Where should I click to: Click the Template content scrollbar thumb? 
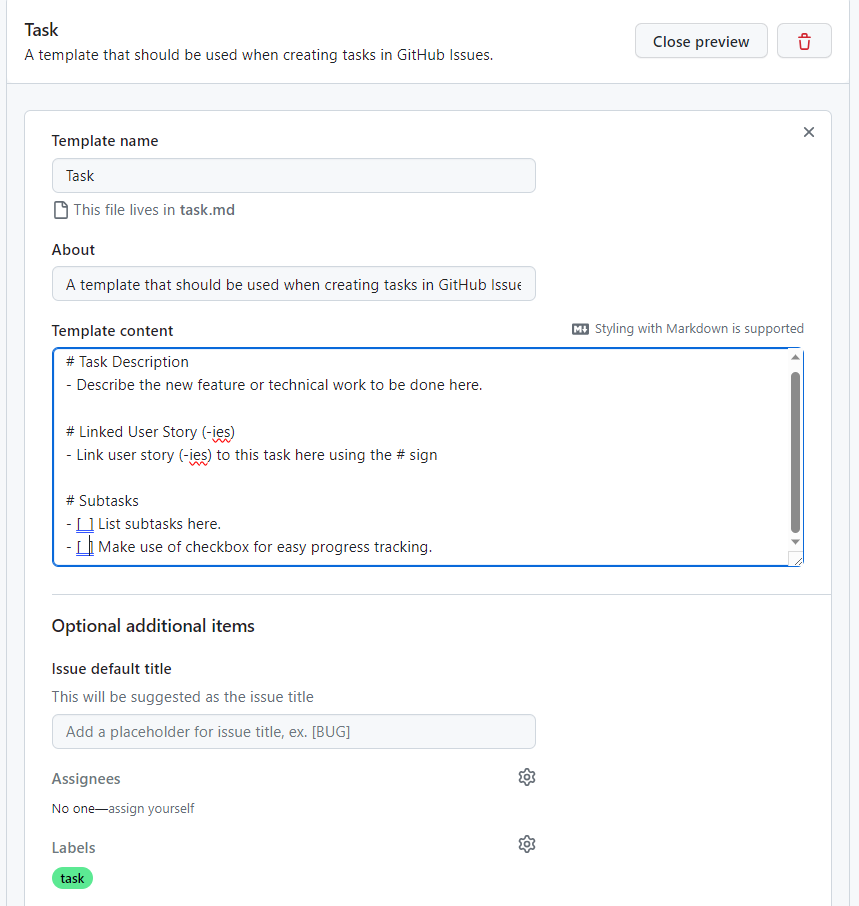pyautogui.click(x=795, y=452)
